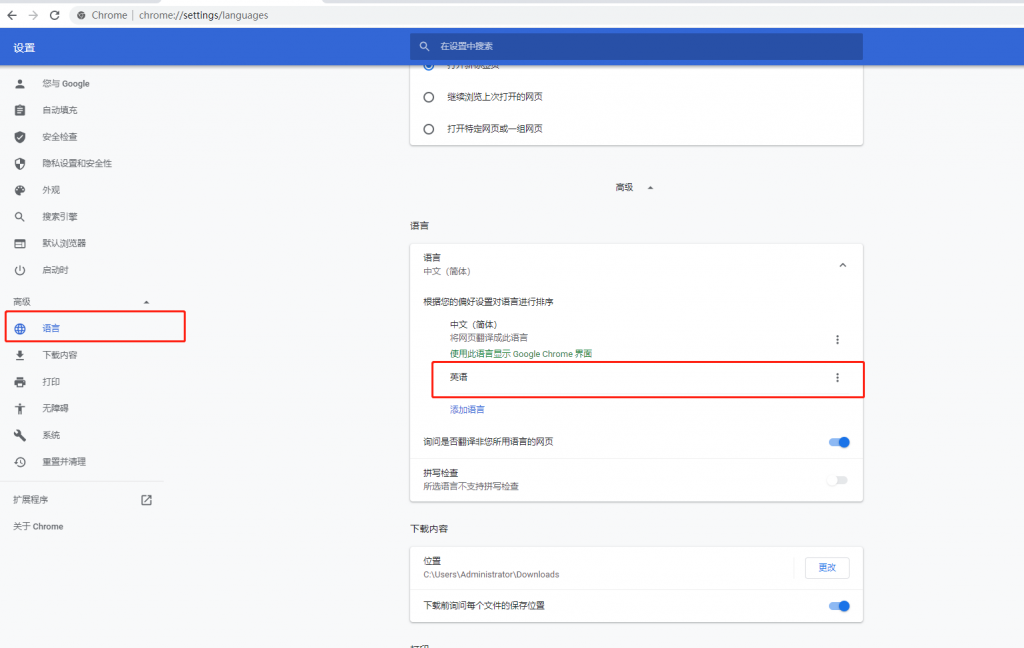This screenshot has height=648, width=1024.
Task: Open 安全检查 shield check icon
Action: pyautogui.click(x=20, y=137)
